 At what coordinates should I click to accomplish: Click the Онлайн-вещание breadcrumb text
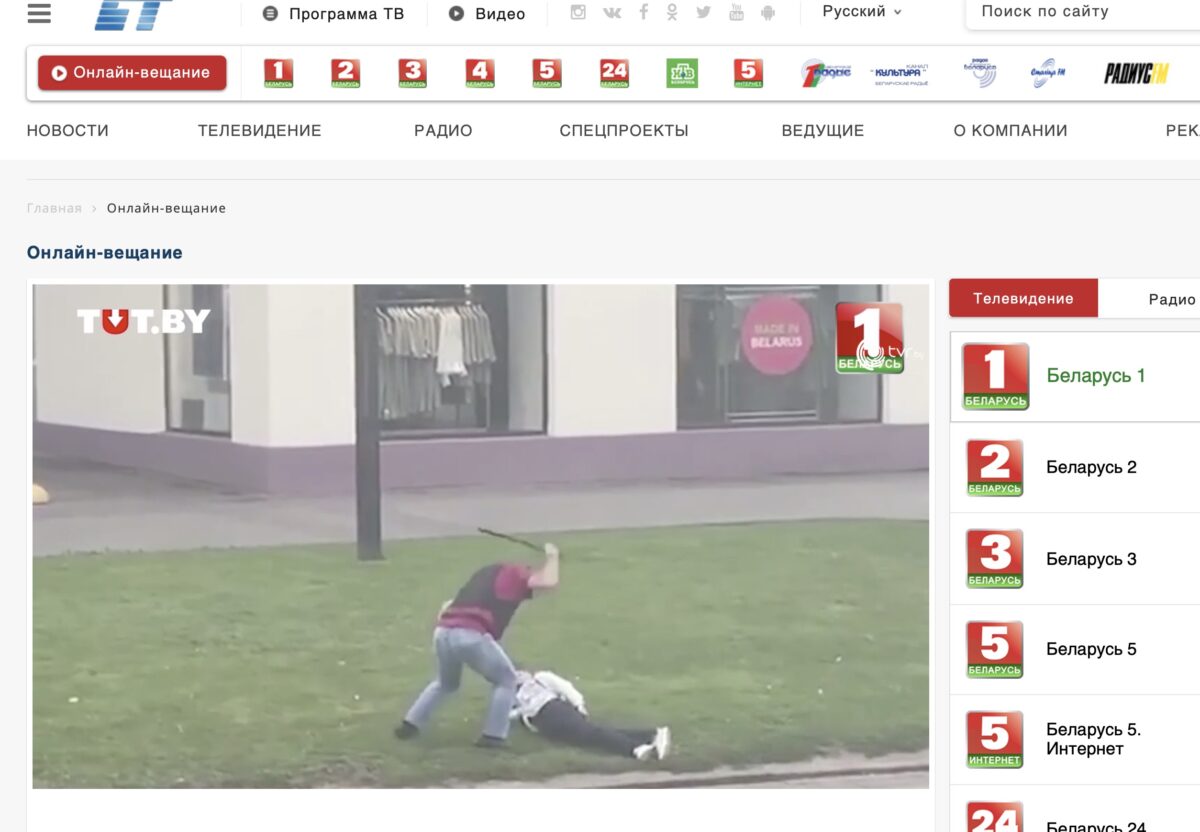pos(166,208)
